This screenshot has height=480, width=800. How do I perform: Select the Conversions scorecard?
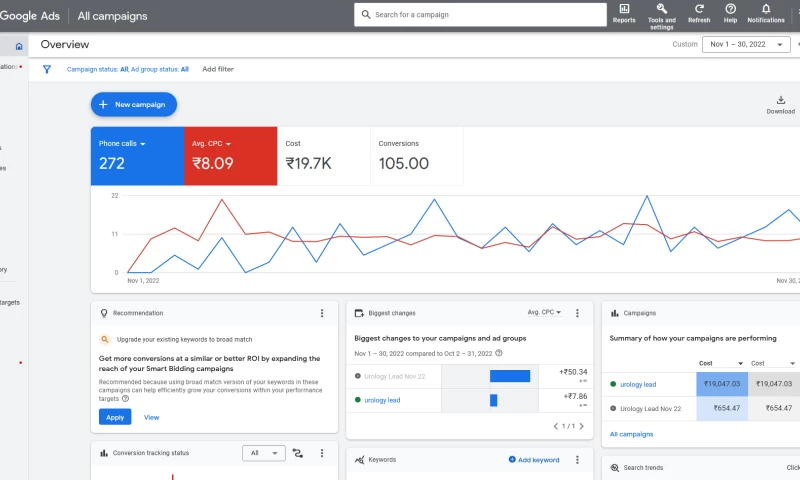click(x=417, y=156)
